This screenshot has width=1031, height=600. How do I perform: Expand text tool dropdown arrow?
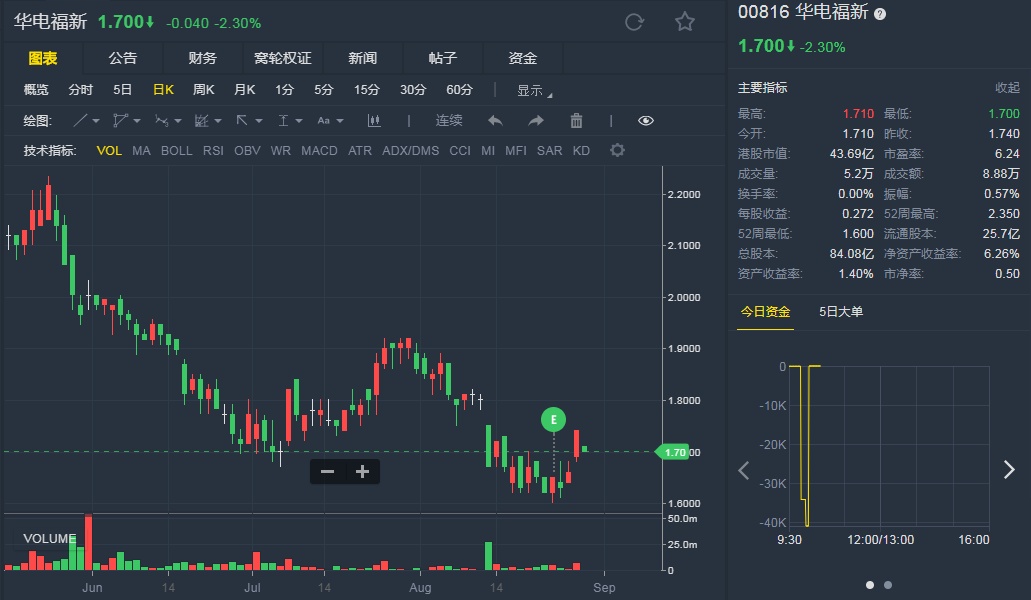click(x=340, y=121)
